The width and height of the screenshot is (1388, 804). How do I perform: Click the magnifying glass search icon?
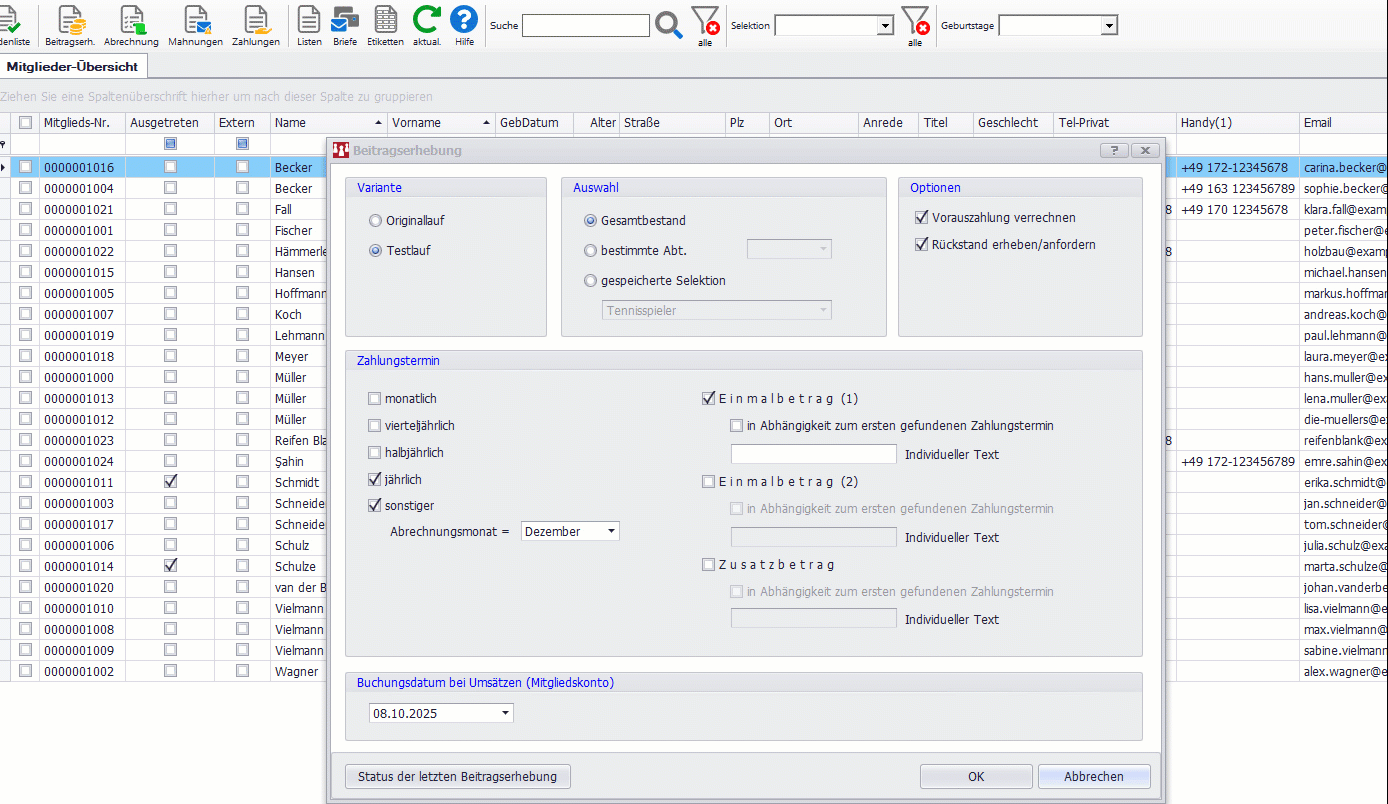coord(669,25)
